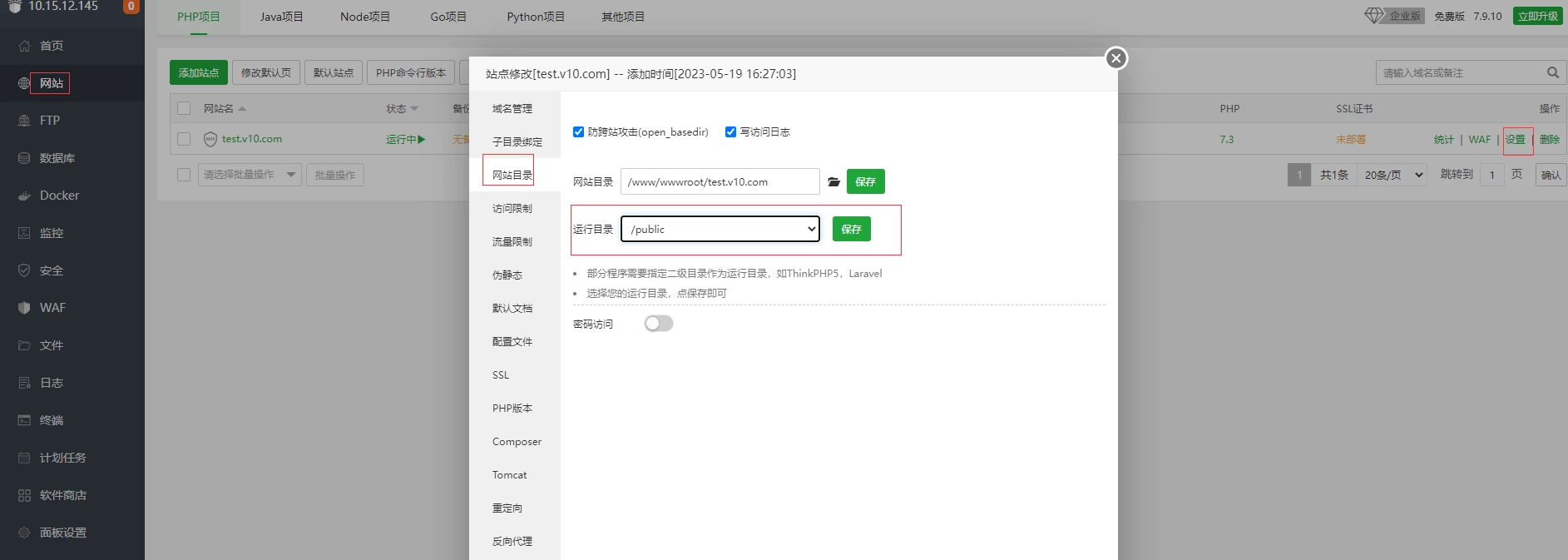
Task: Click the database icon in sidebar
Action: [24, 158]
